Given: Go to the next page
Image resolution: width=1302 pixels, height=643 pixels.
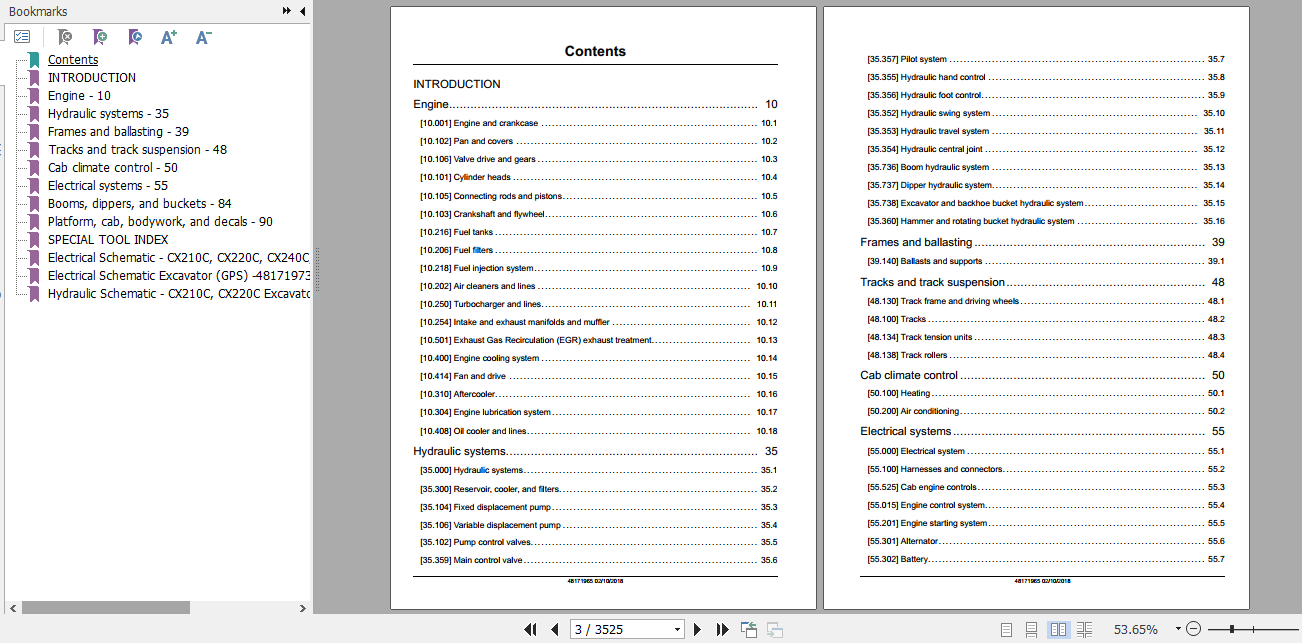Looking at the screenshot, I should [698, 629].
